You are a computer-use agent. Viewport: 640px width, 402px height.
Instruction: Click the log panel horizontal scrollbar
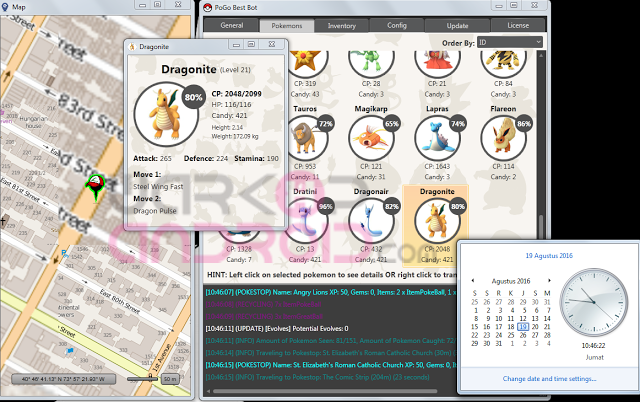pos(325,391)
